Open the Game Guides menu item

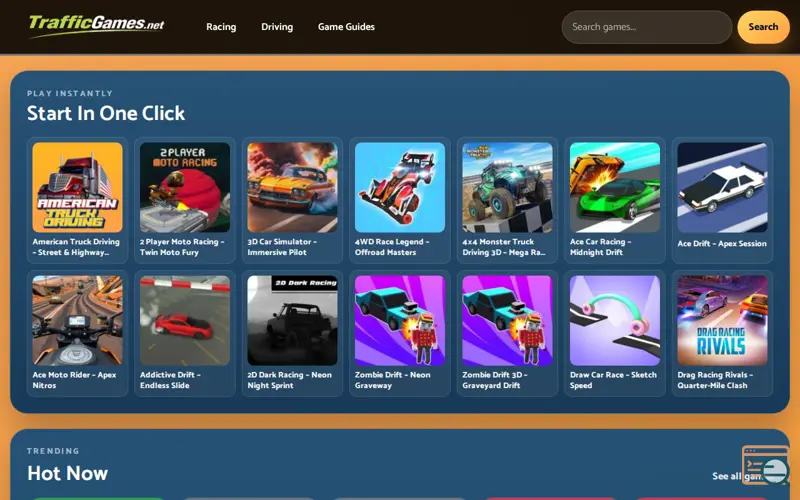[x=346, y=27]
